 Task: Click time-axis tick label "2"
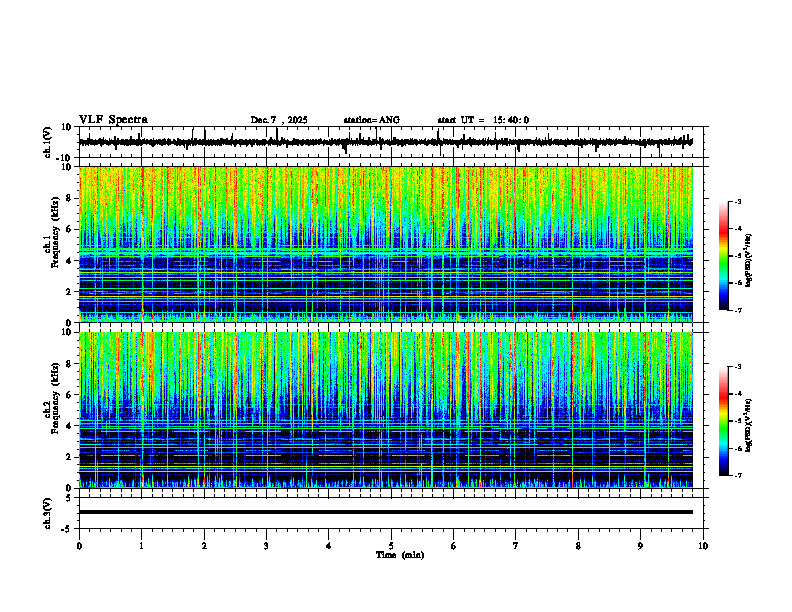pyautogui.click(x=204, y=546)
